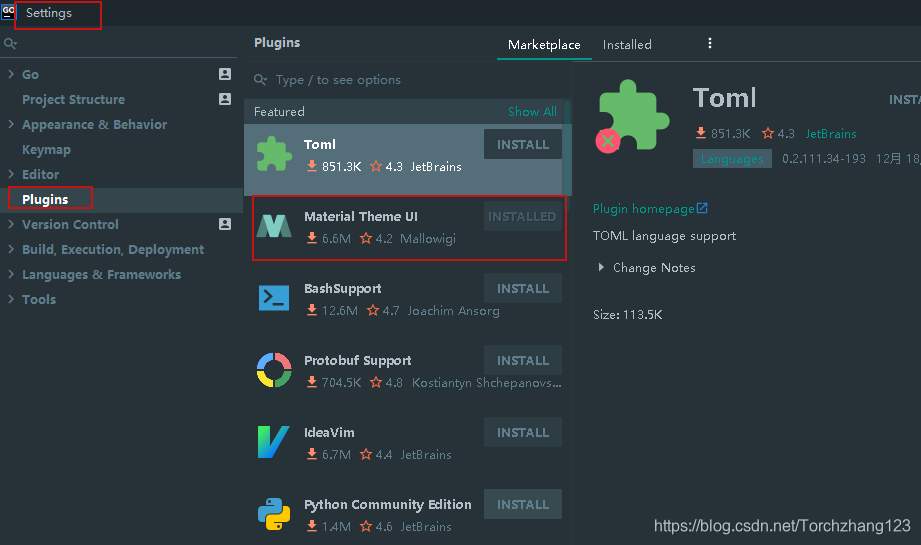The width and height of the screenshot is (921, 545).
Task: Expand Appearance & Behavior section
Action: tap(11, 124)
